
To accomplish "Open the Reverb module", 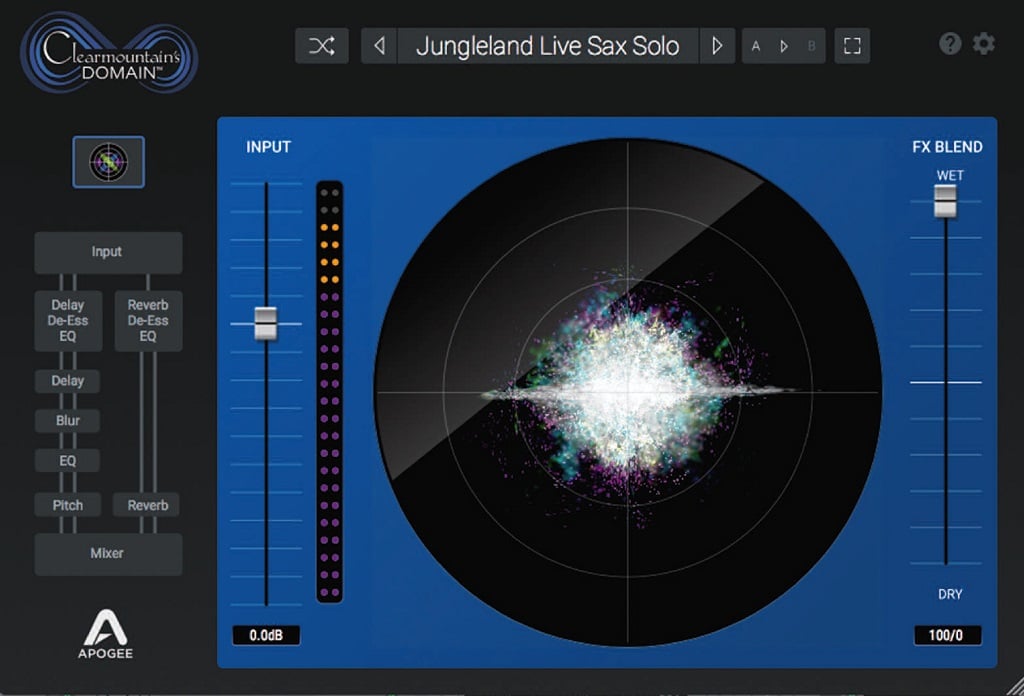I will [148, 505].
